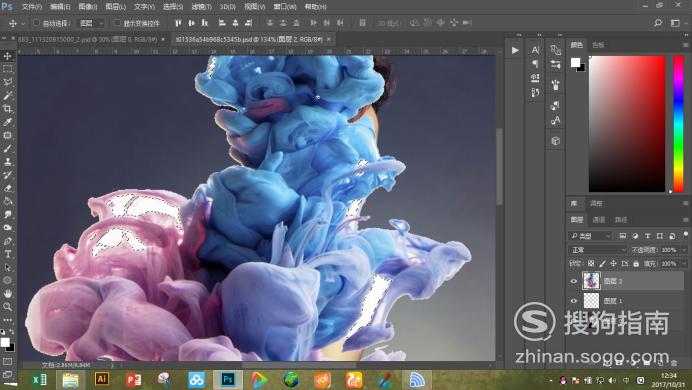Open the 3D cube panel icon
692x390 pixels.
pos(556,141)
